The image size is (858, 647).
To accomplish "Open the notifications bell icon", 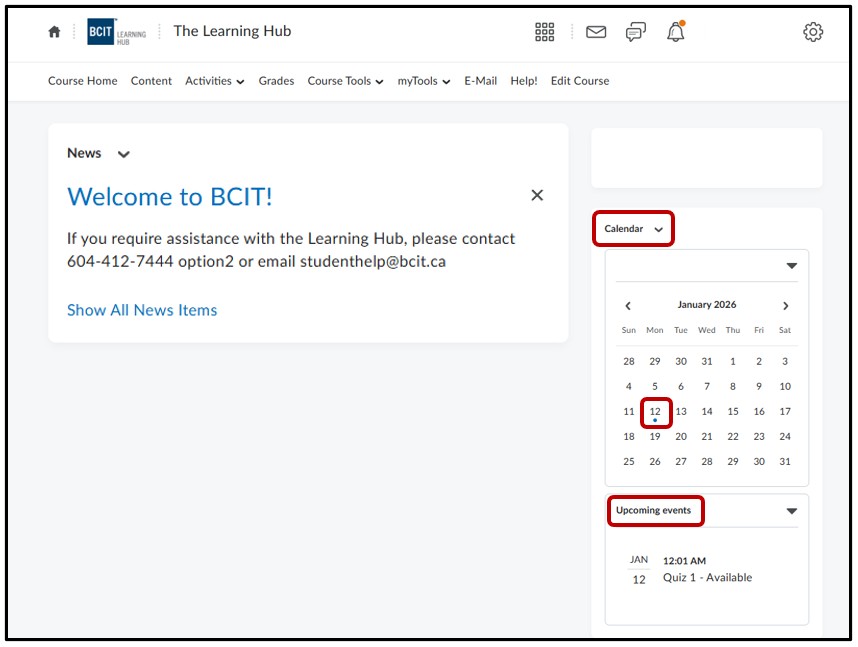I will click(676, 33).
